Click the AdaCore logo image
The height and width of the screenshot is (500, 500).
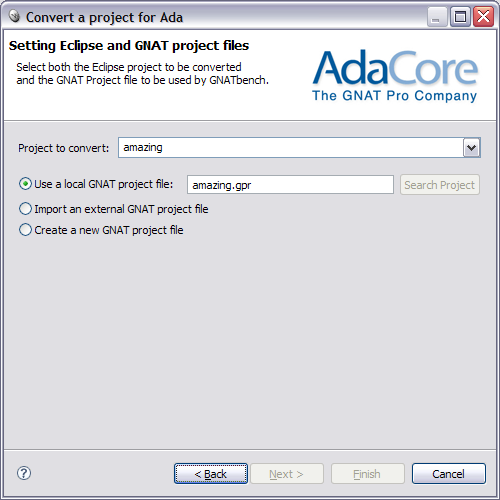tap(395, 76)
